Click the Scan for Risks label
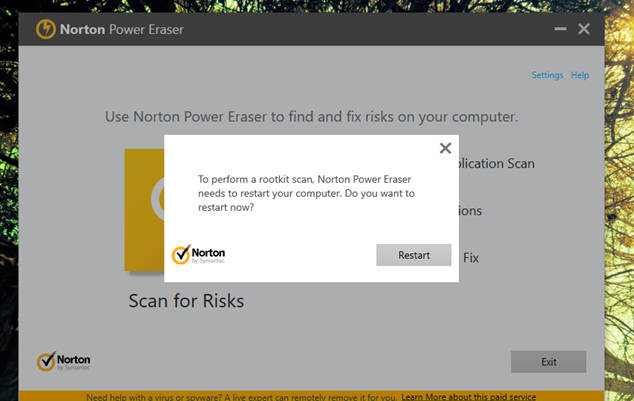This screenshot has height=401, width=634. pyautogui.click(x=186, y=301)
